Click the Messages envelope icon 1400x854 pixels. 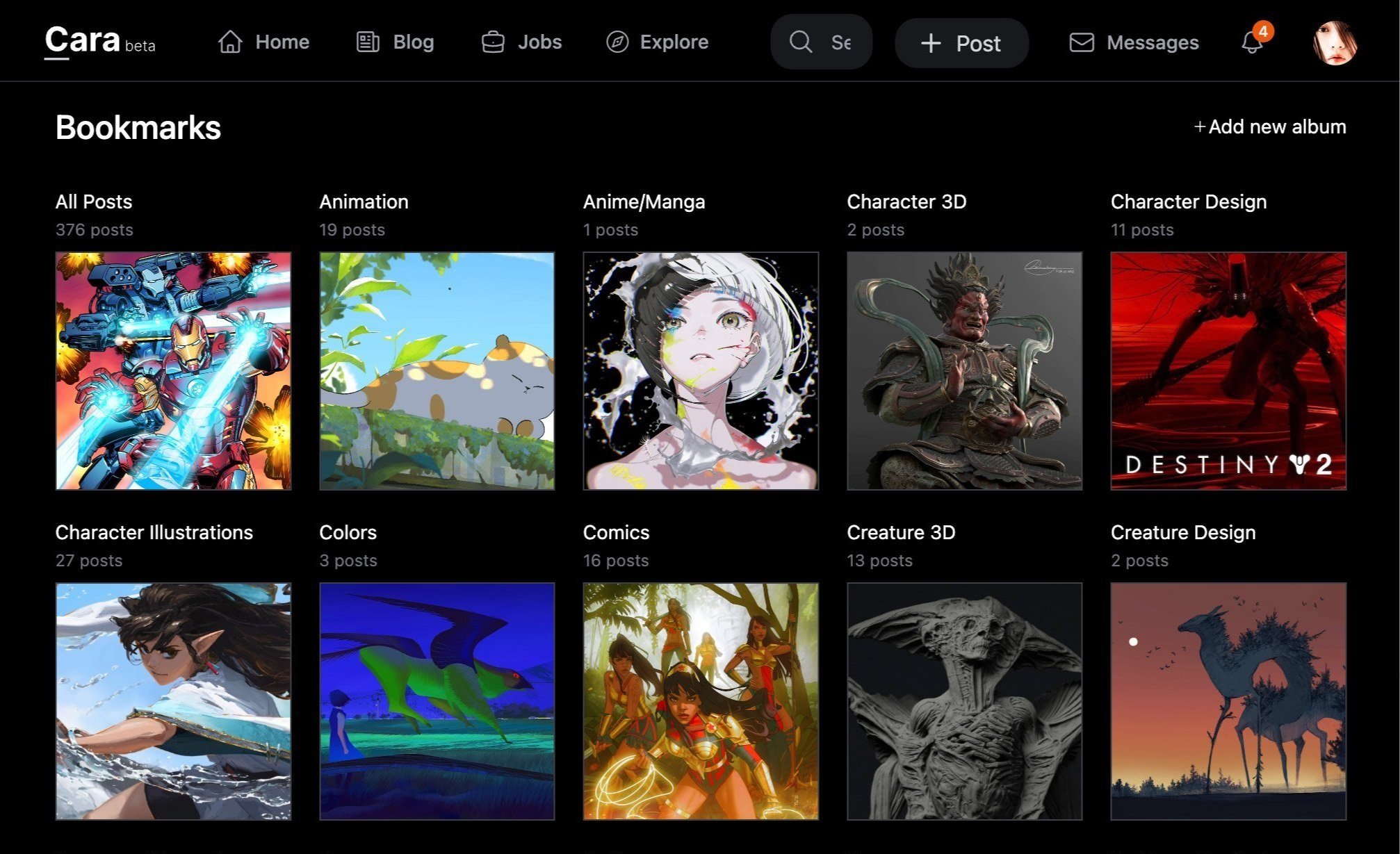tap(1082, 42)
